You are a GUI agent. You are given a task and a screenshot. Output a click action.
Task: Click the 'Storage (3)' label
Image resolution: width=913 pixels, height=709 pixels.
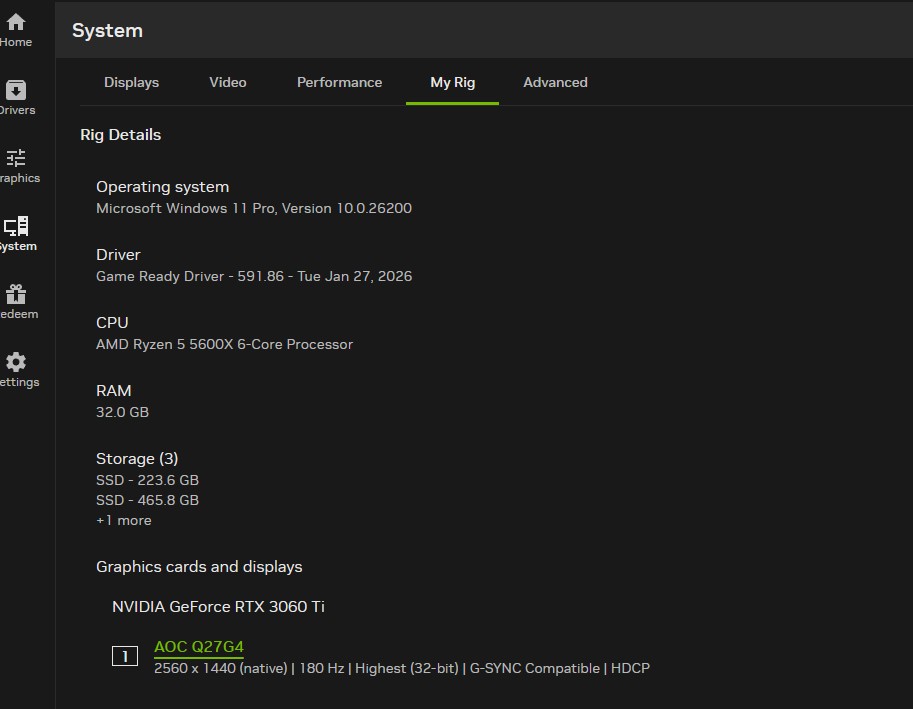pos(137,459)
